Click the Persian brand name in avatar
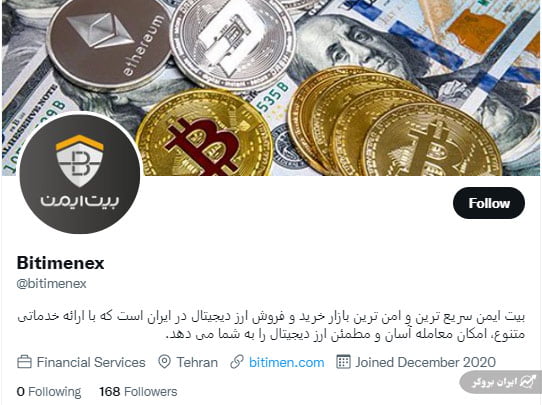This screenshot has height=405, width=542. 80,201
